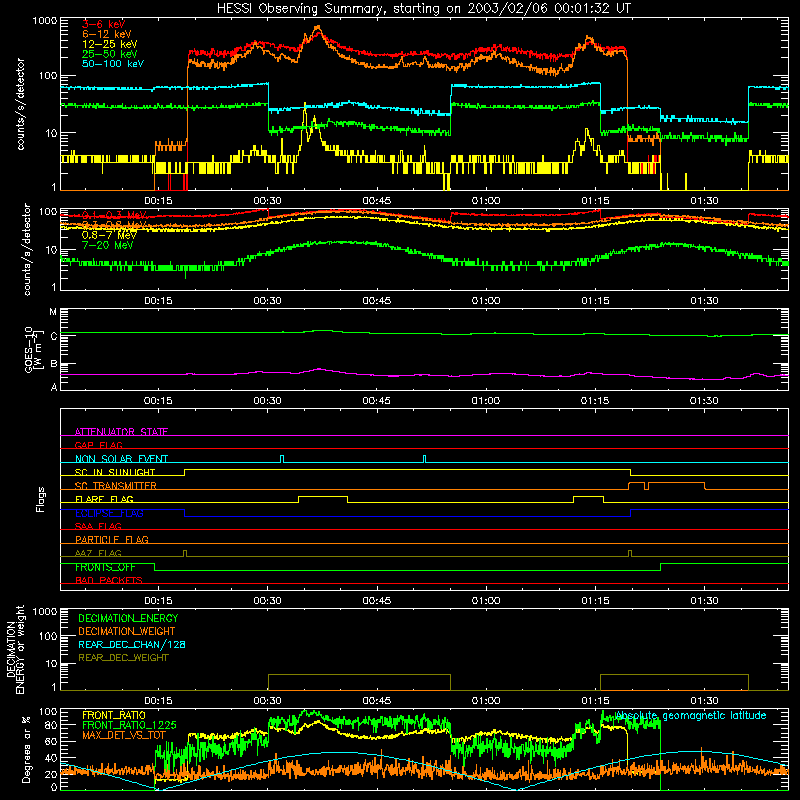Select the BAD_PACKETS label
Viewport: 800px width, 800px height.
click(109, 580)
